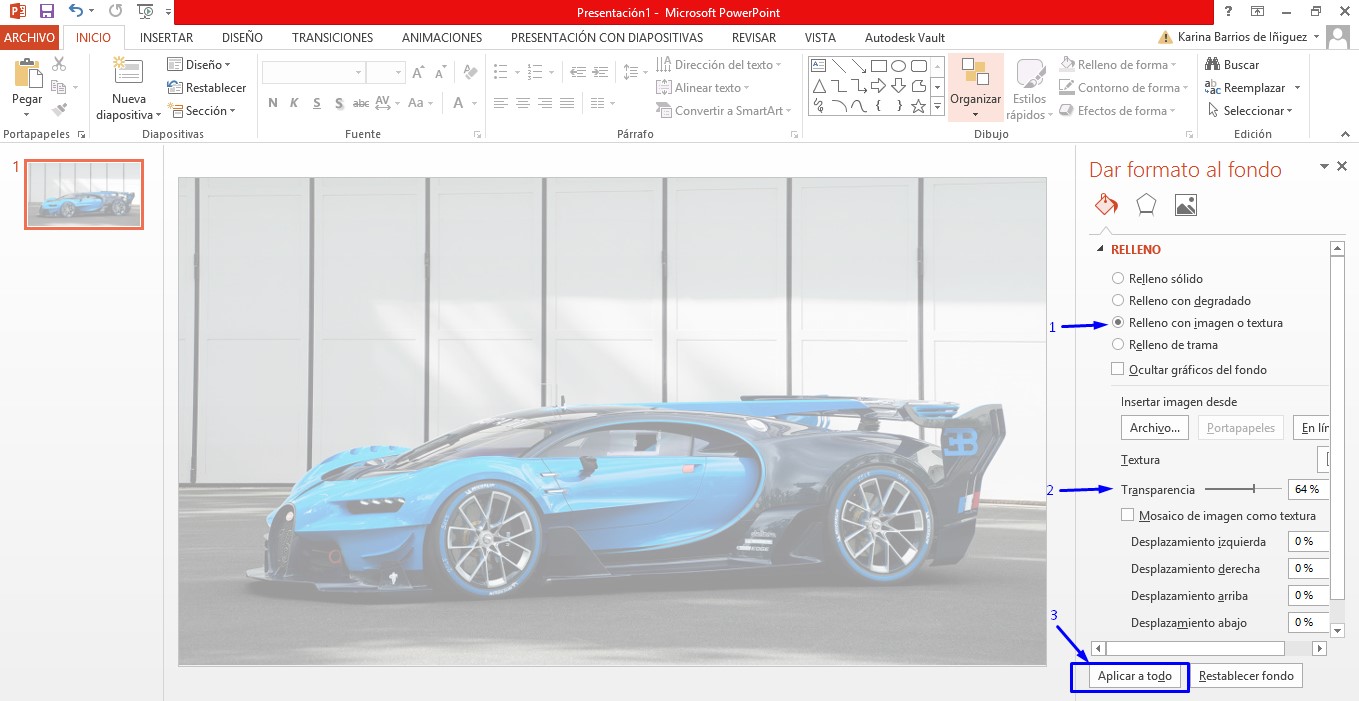The image size is (1359, 701).
Task: Open the task pane options dropdown arrow
Action: [x=1324, y=167]
